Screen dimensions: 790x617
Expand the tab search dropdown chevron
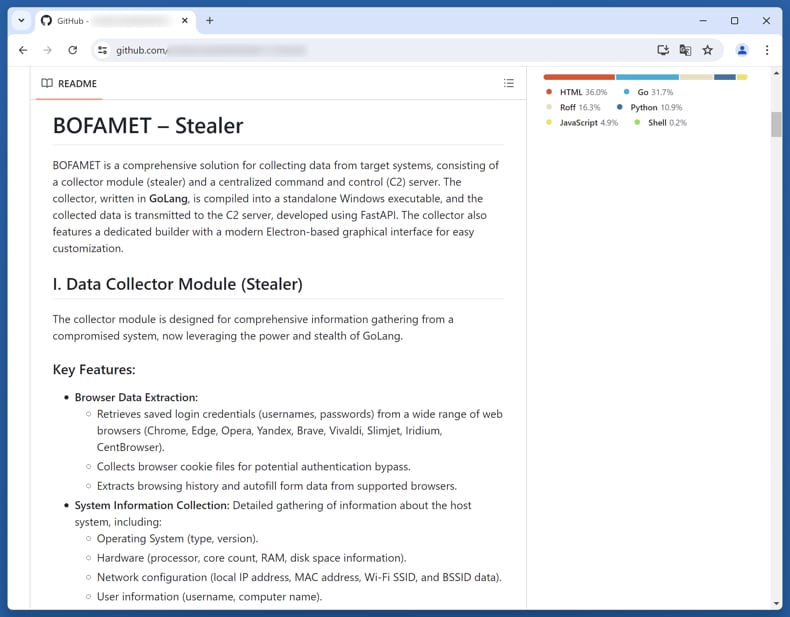(x=21, y=20)
